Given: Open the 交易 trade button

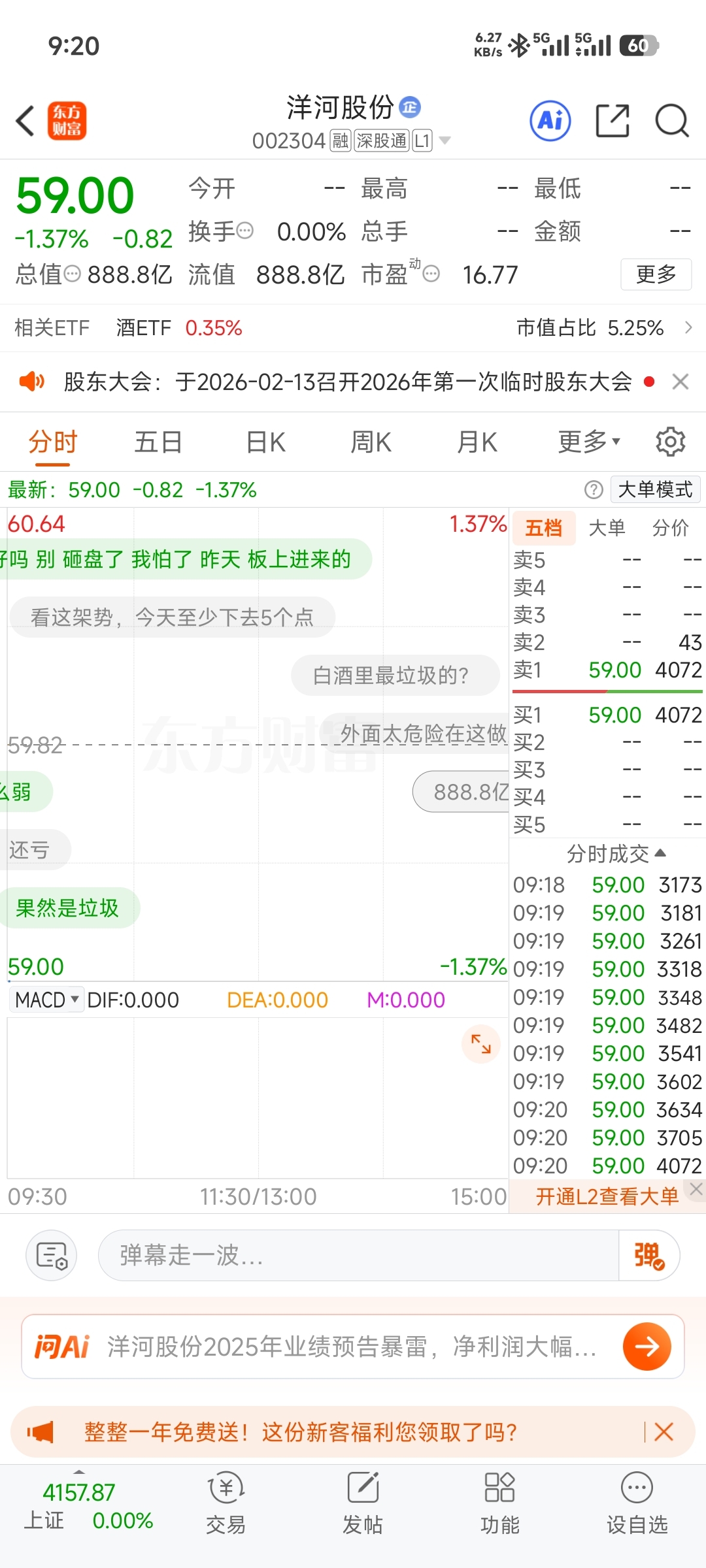Looking at the screenshot, I should [x=226, y=1504].
